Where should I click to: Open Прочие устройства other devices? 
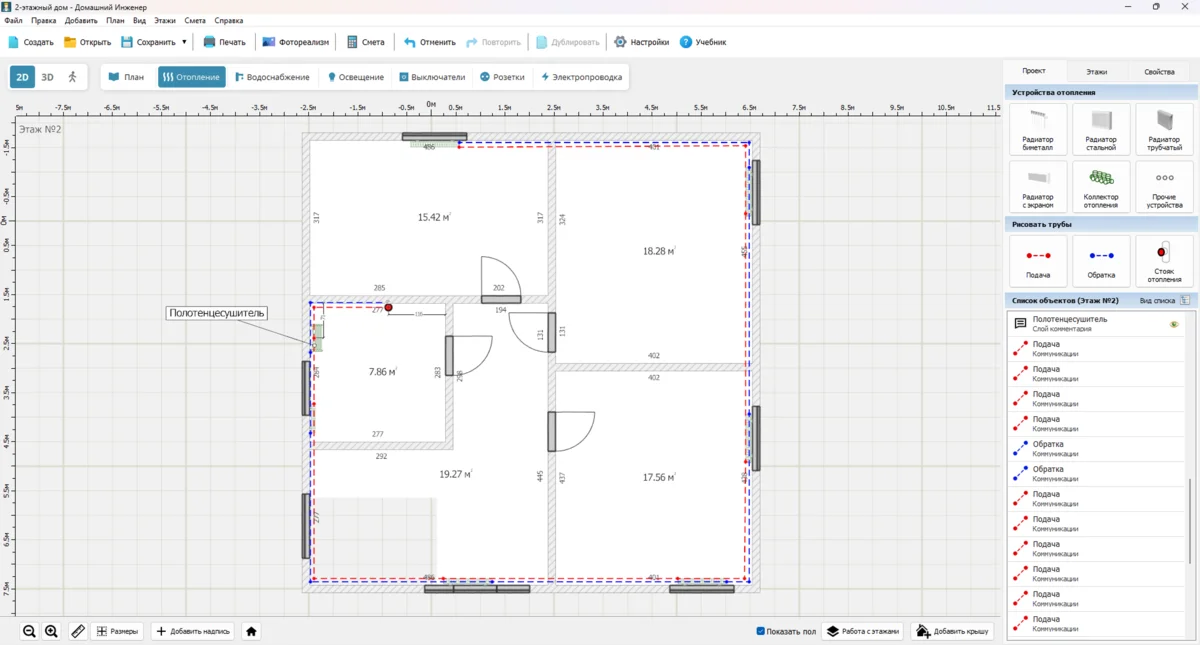[1165, 187]
